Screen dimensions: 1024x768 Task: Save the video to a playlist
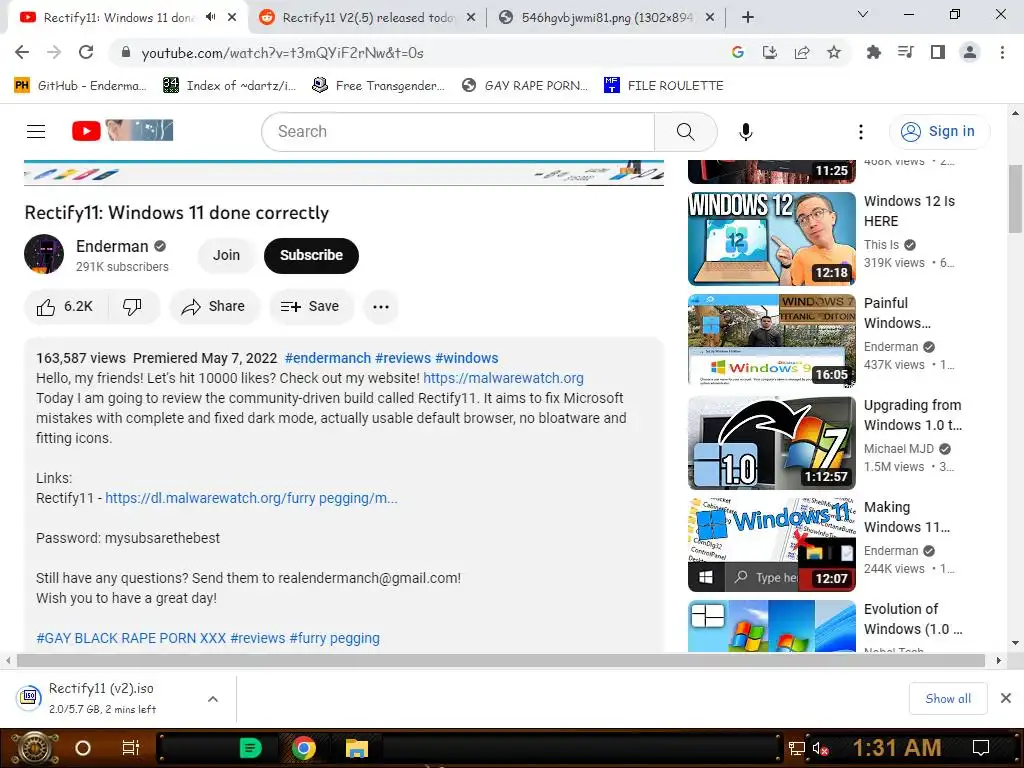[310, 306]
